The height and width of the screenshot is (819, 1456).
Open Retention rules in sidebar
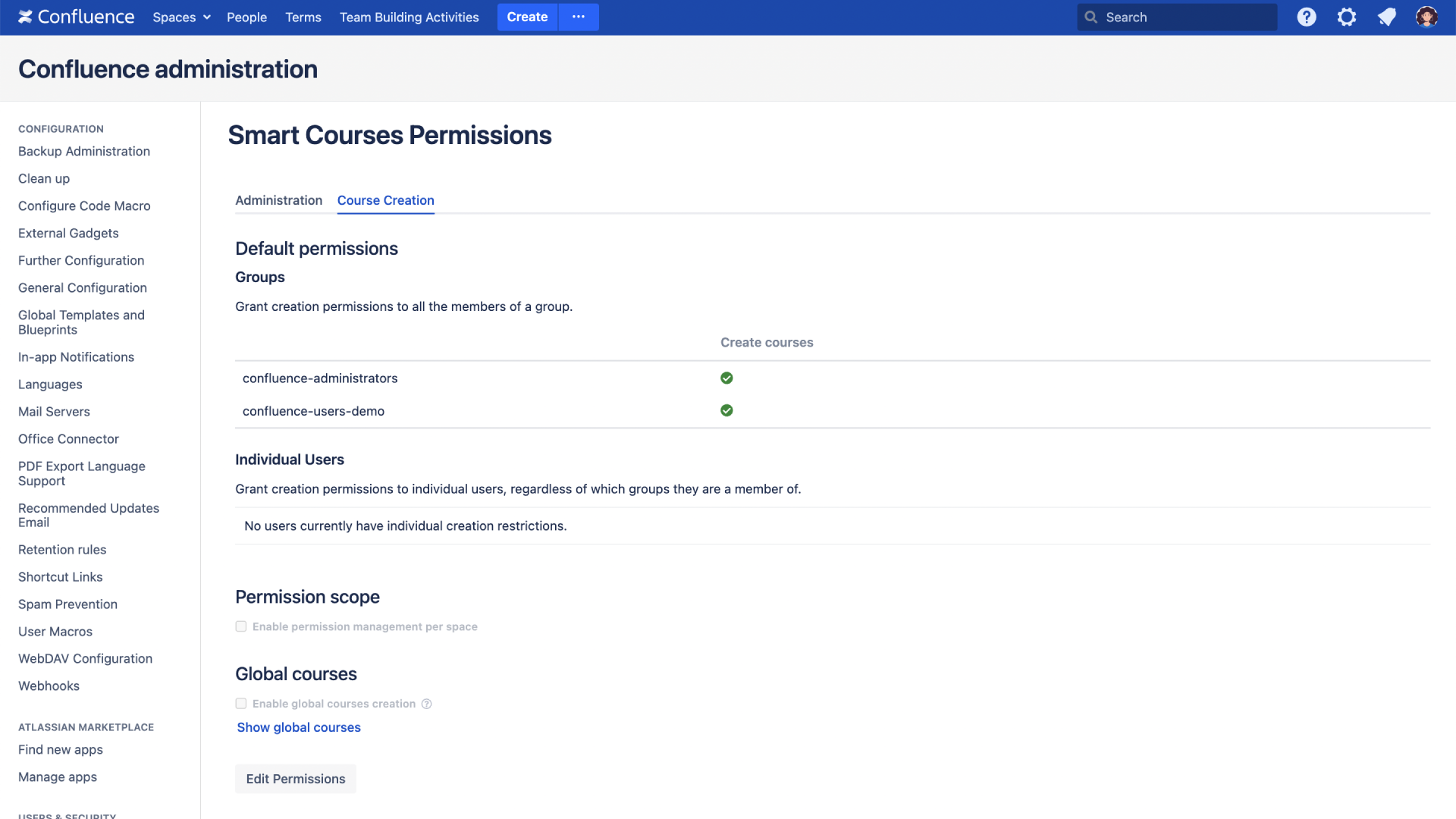(62, 550)
